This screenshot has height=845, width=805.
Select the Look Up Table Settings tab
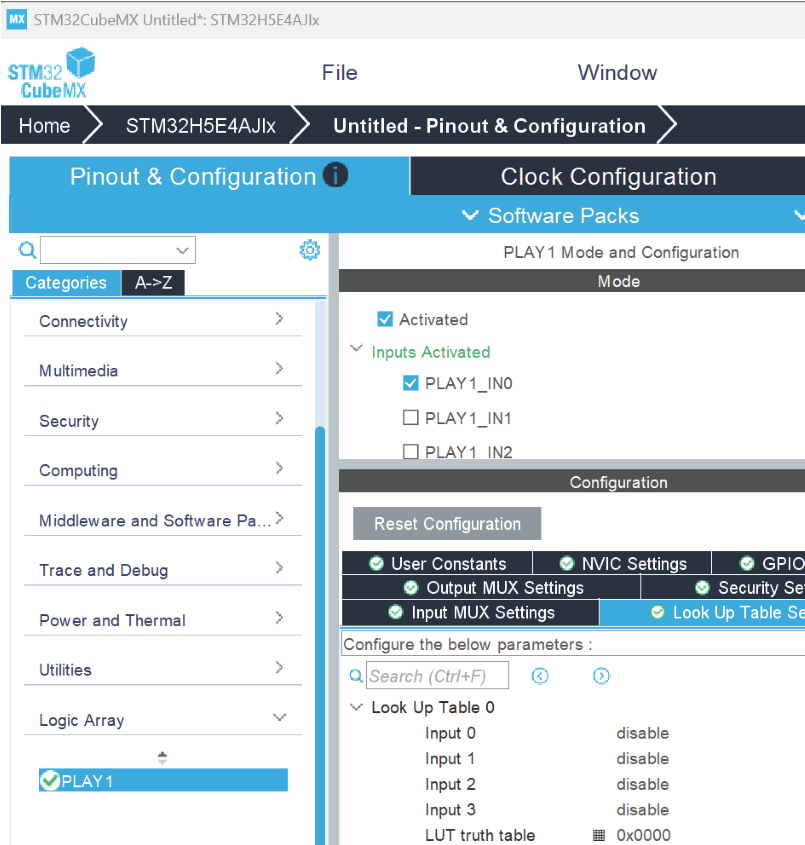[x=702, y=612]
